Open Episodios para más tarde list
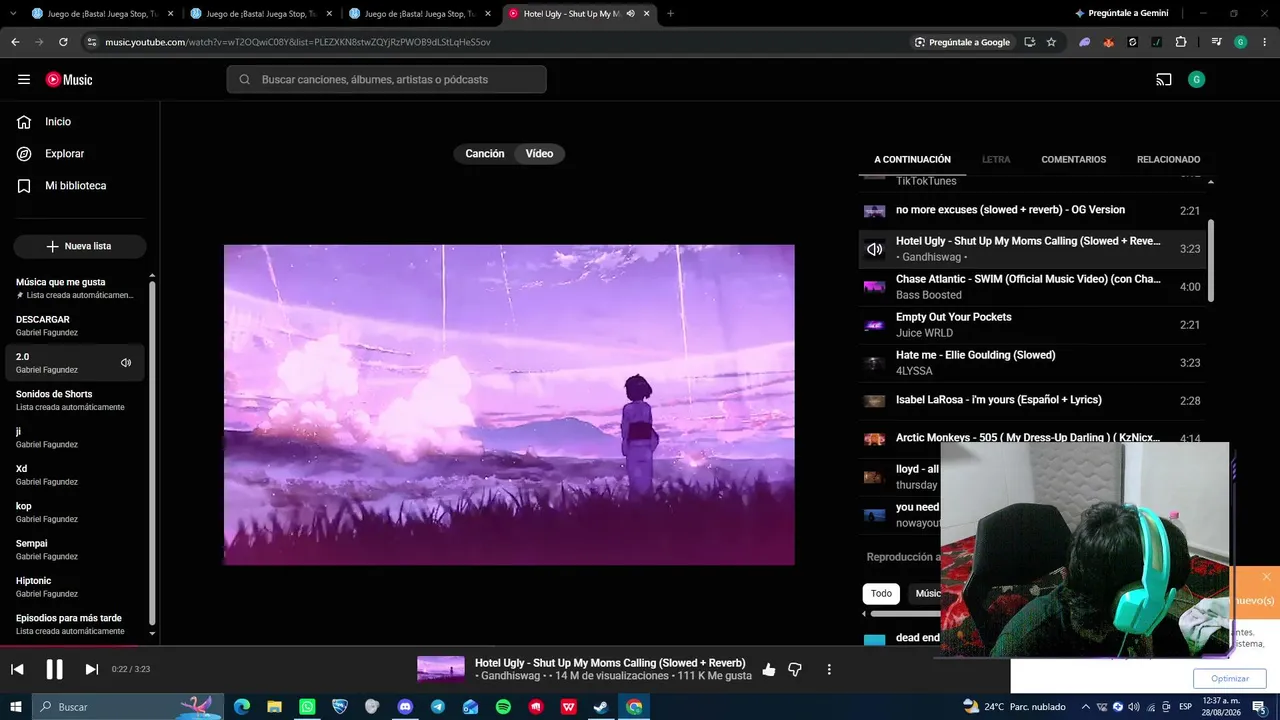This screenshot has width=1280, height=720. [75, 624]
